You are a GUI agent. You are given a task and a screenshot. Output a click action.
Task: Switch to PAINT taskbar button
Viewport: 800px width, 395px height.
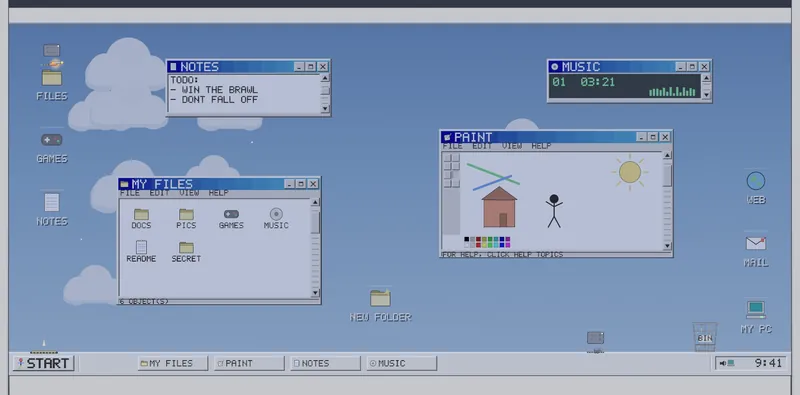coord(249,363)
